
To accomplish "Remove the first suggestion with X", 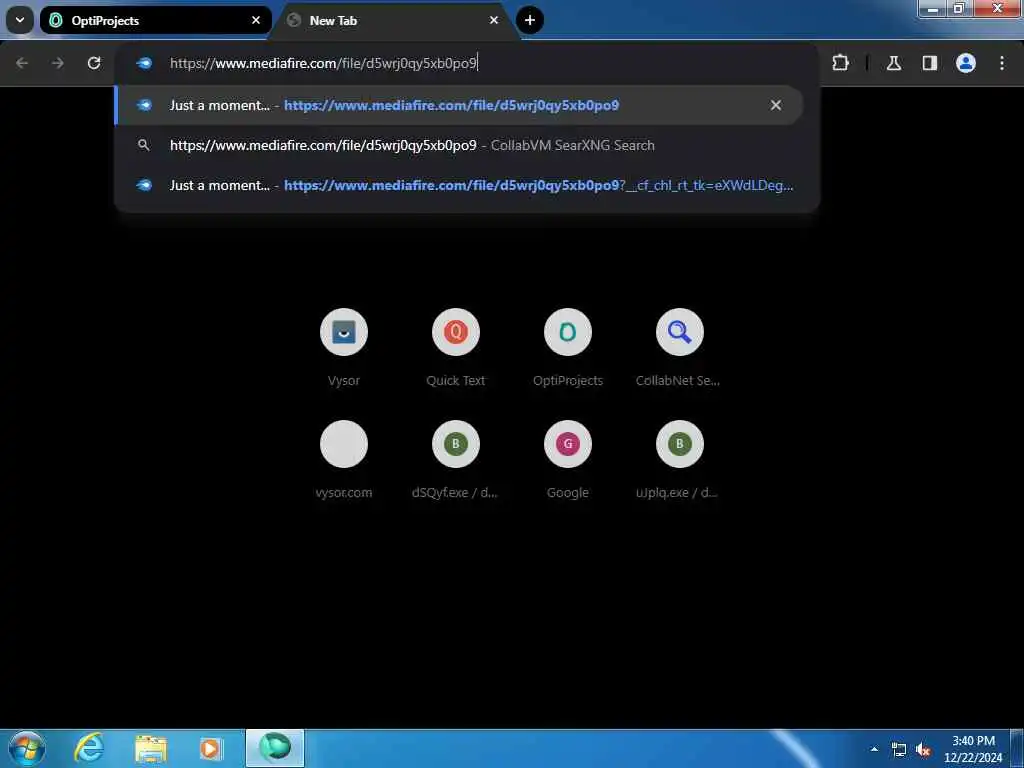I will coord(776,105).
